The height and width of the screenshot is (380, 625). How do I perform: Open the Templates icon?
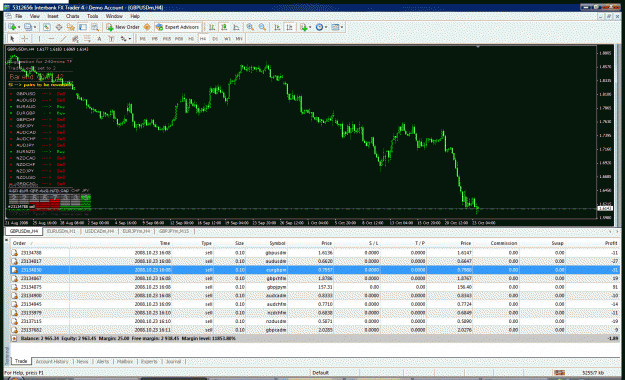(x=335, y=27)
